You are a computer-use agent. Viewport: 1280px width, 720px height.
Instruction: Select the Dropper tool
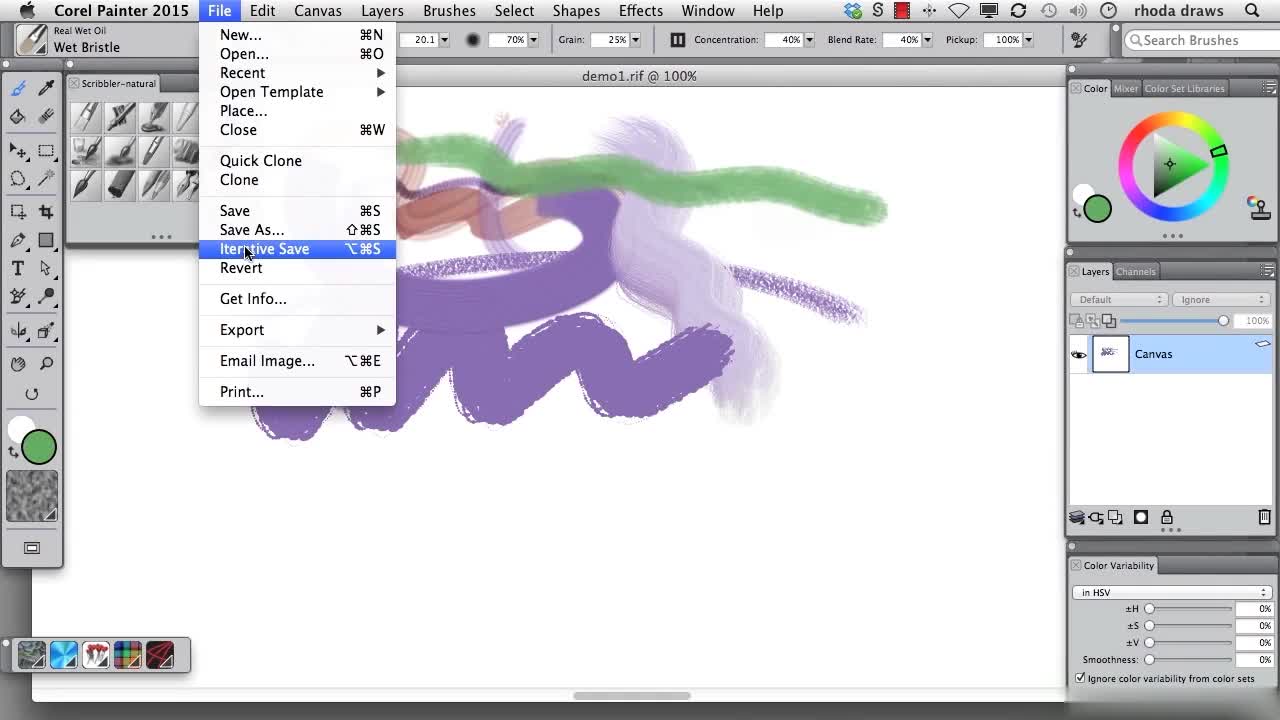[46, 88]
